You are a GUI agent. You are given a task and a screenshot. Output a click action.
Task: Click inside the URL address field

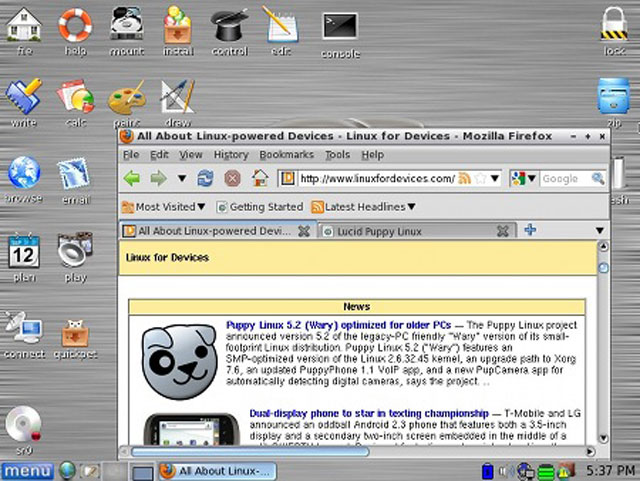(x=376, y=178)
